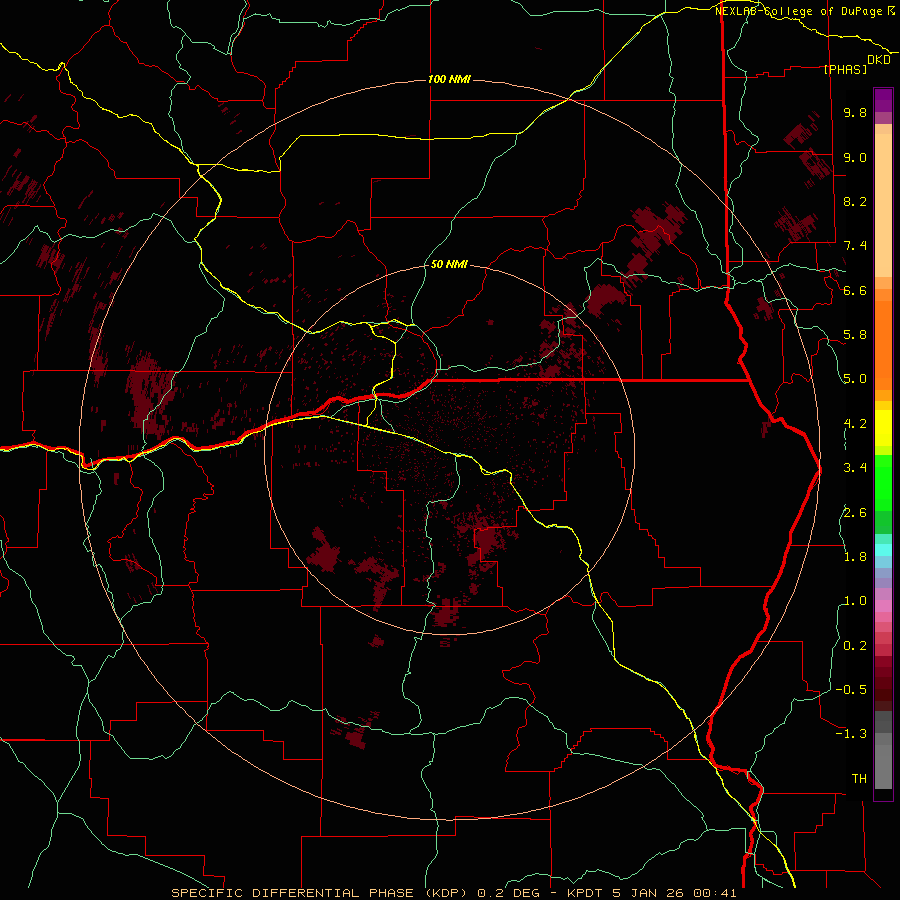The image size is (900, 900).
Task: Click the 9.0 value on the color scale
Action: (855, 157)
